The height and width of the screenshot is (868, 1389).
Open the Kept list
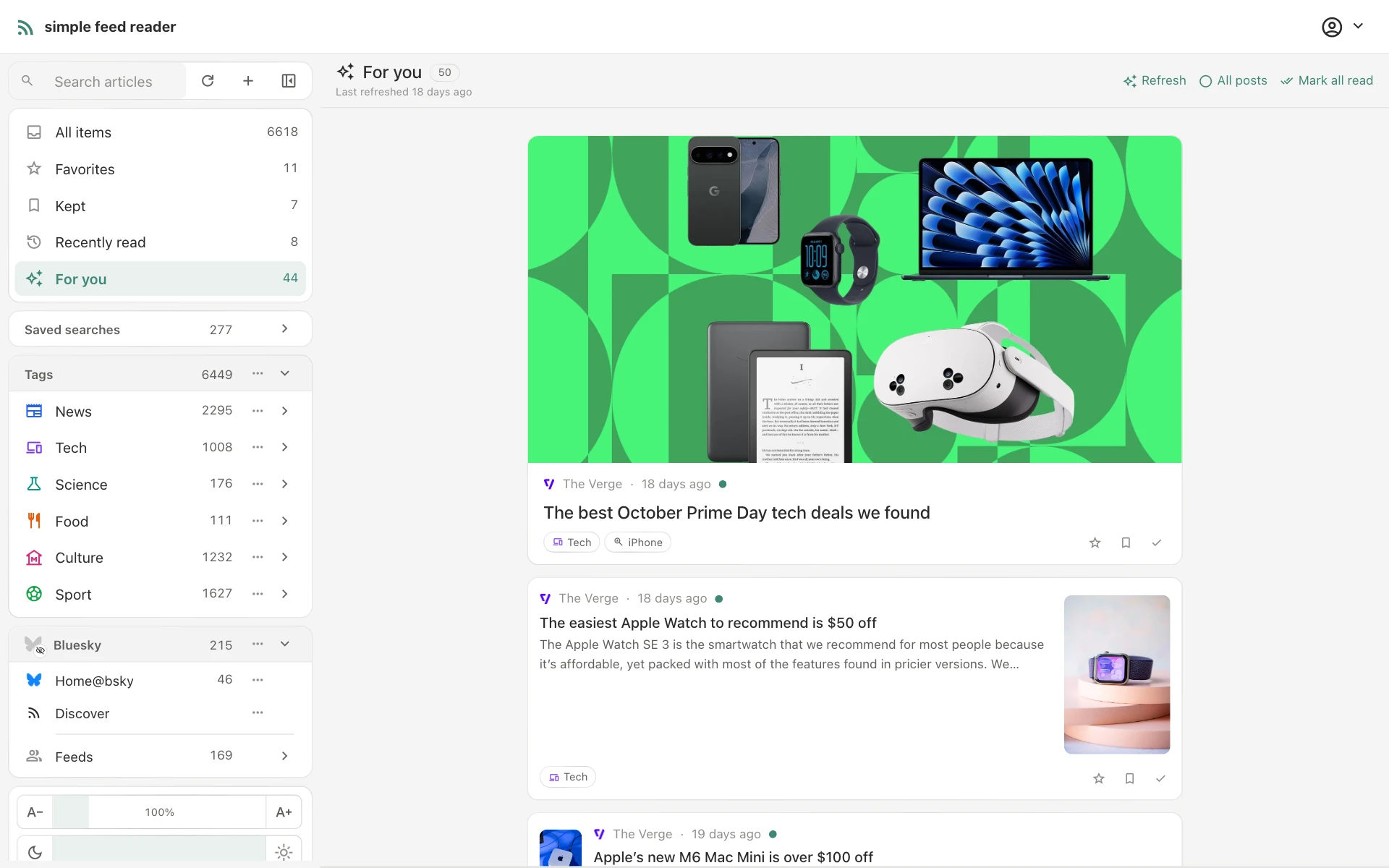(x=161, y=205)
